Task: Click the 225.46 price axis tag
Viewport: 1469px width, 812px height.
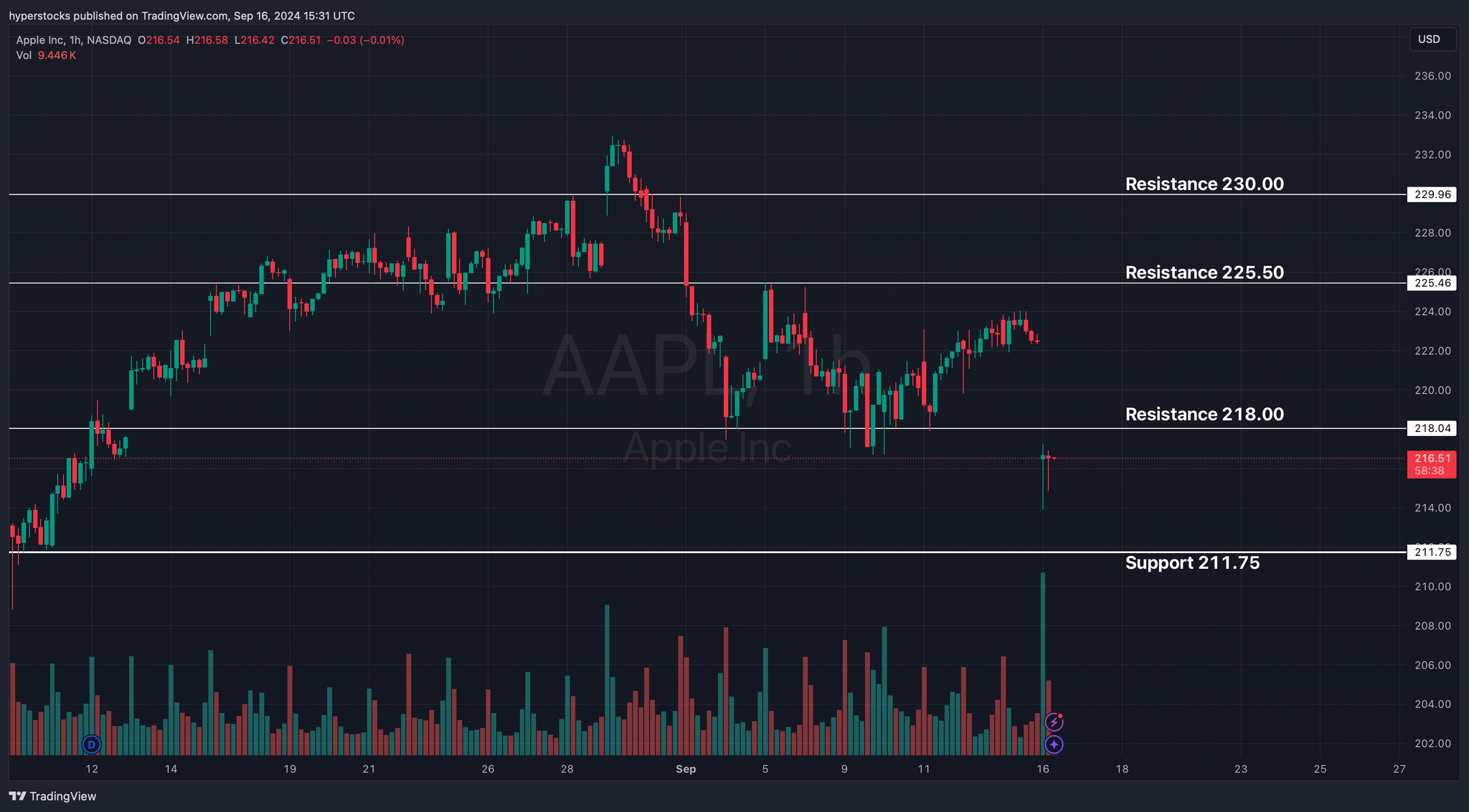Action: (1432, 283)
